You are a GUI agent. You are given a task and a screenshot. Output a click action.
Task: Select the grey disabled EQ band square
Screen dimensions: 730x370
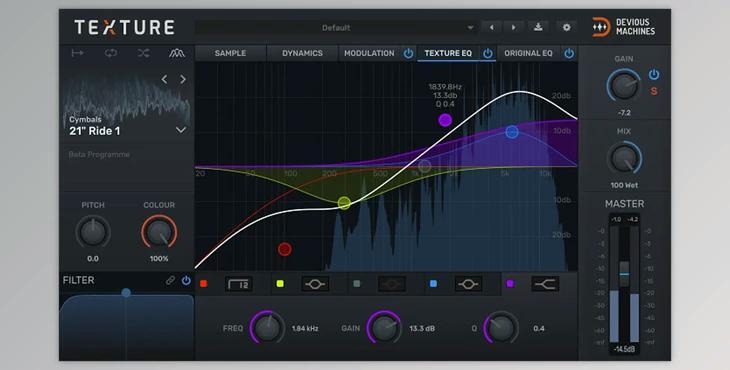(357, 283)
